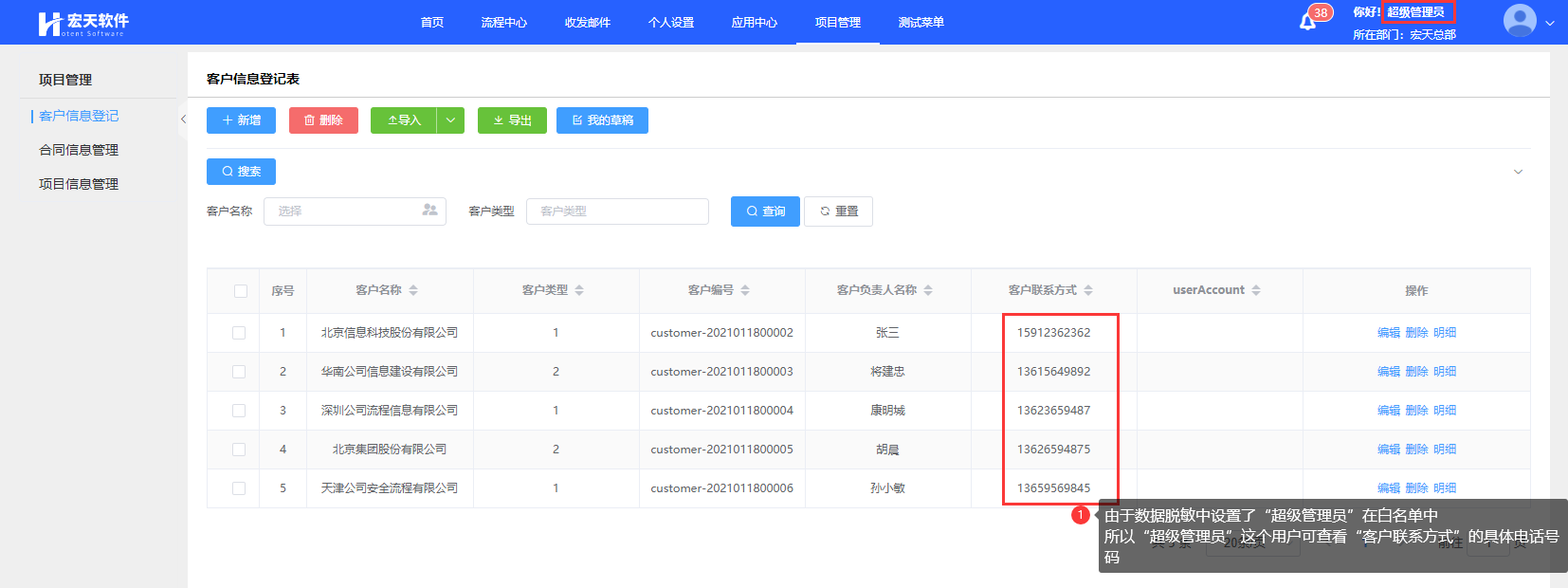This screenshot has height=588, width=1568.
Task: Click the user avatar icon
Action: [1519, 21]
